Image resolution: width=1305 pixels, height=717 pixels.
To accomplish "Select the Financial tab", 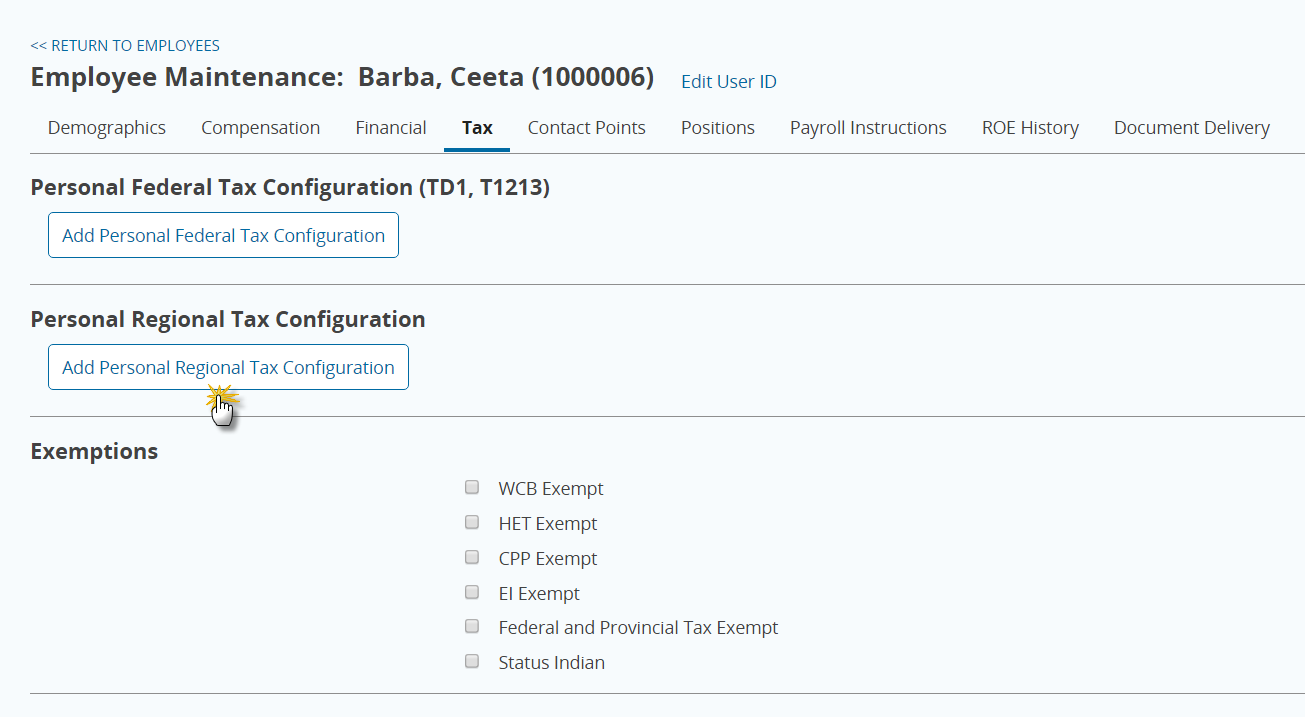I will coord(391,128).
